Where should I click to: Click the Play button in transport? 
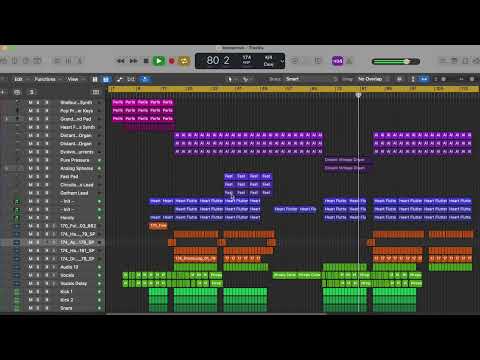[x=159, y=61]
